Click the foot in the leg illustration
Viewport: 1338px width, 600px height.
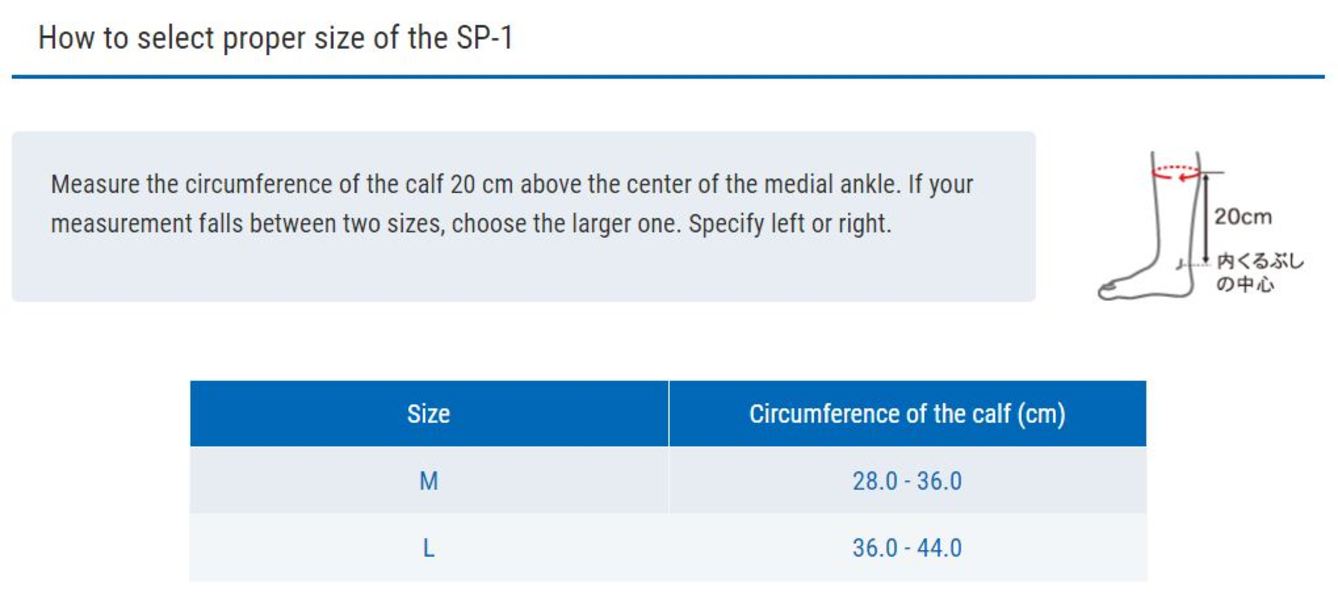1140,283
